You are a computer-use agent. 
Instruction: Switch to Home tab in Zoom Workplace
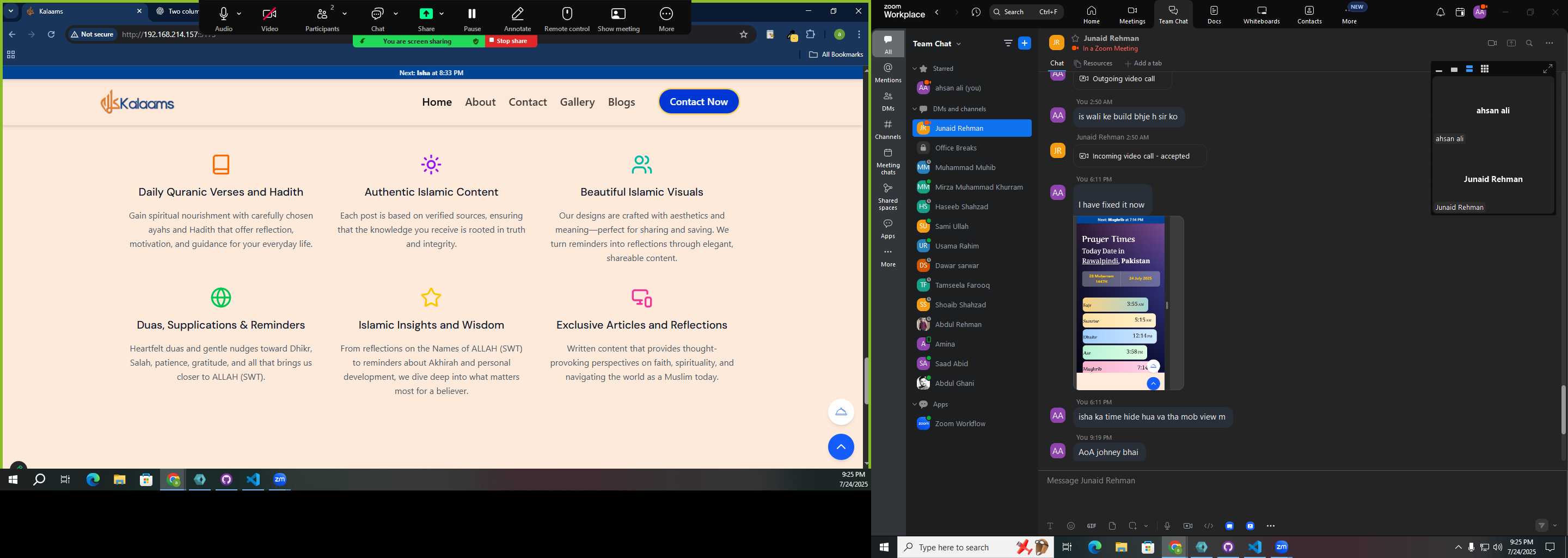1092,15
